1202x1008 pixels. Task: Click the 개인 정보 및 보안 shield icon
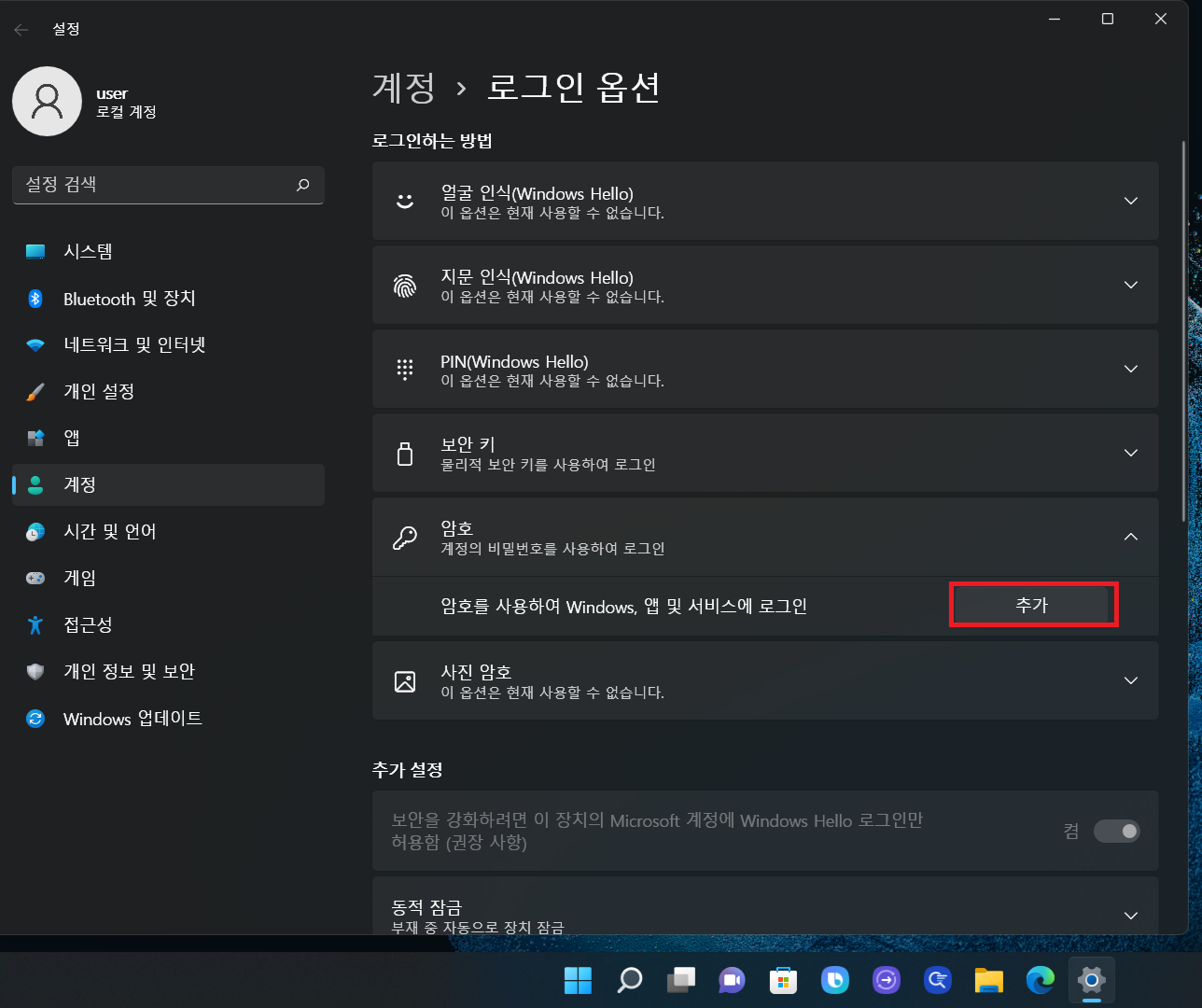pos(35,672)
